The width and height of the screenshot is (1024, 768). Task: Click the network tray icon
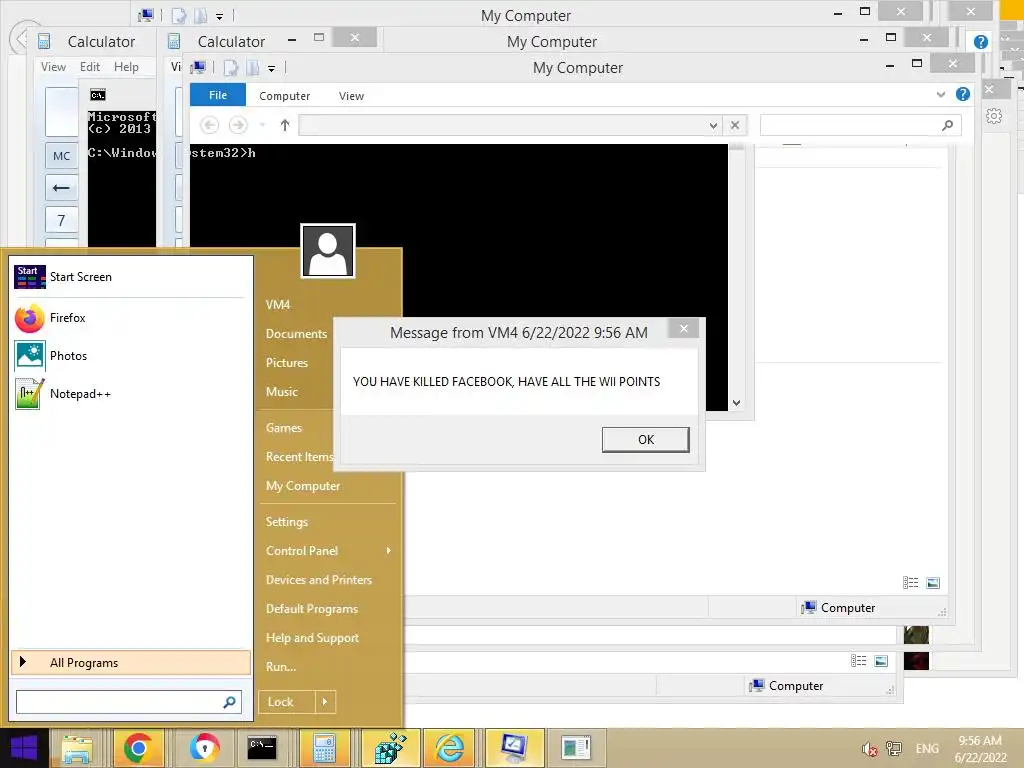click(x=893, y=748)
